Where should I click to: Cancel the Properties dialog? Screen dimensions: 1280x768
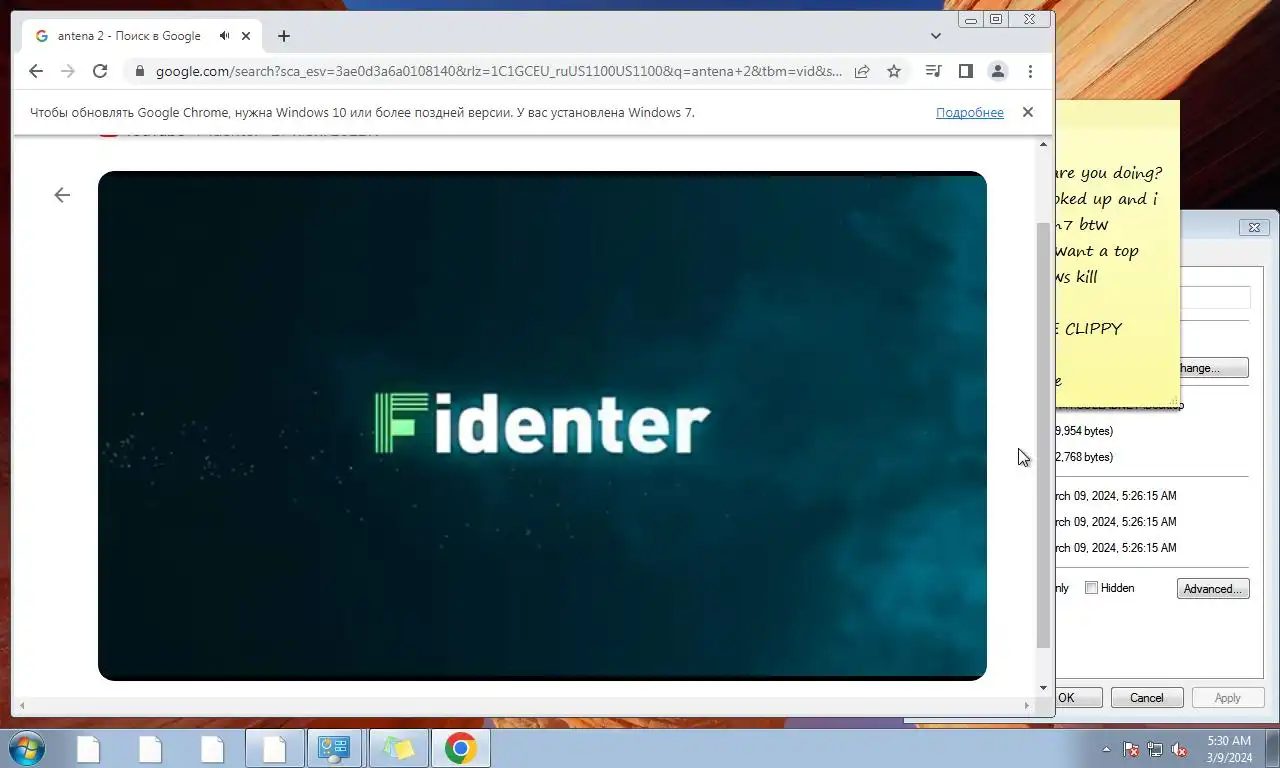(x=1147, y=698)
